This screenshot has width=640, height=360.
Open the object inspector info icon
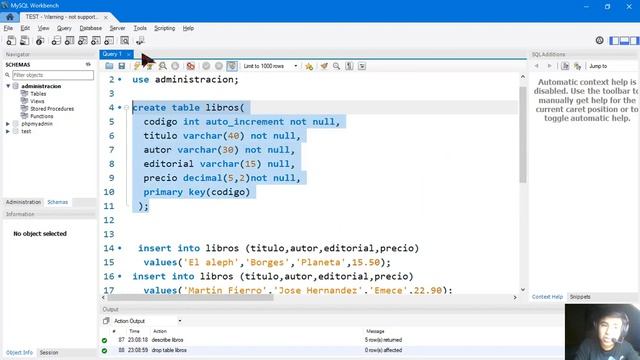pyautogui.click(x=40, y=40)
